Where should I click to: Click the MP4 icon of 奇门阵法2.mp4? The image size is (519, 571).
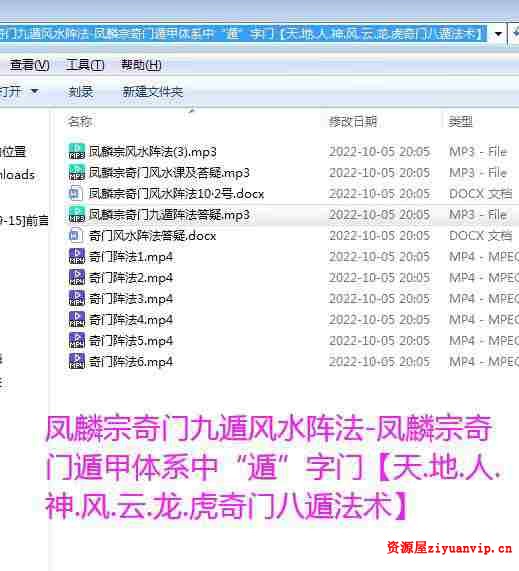77,277
